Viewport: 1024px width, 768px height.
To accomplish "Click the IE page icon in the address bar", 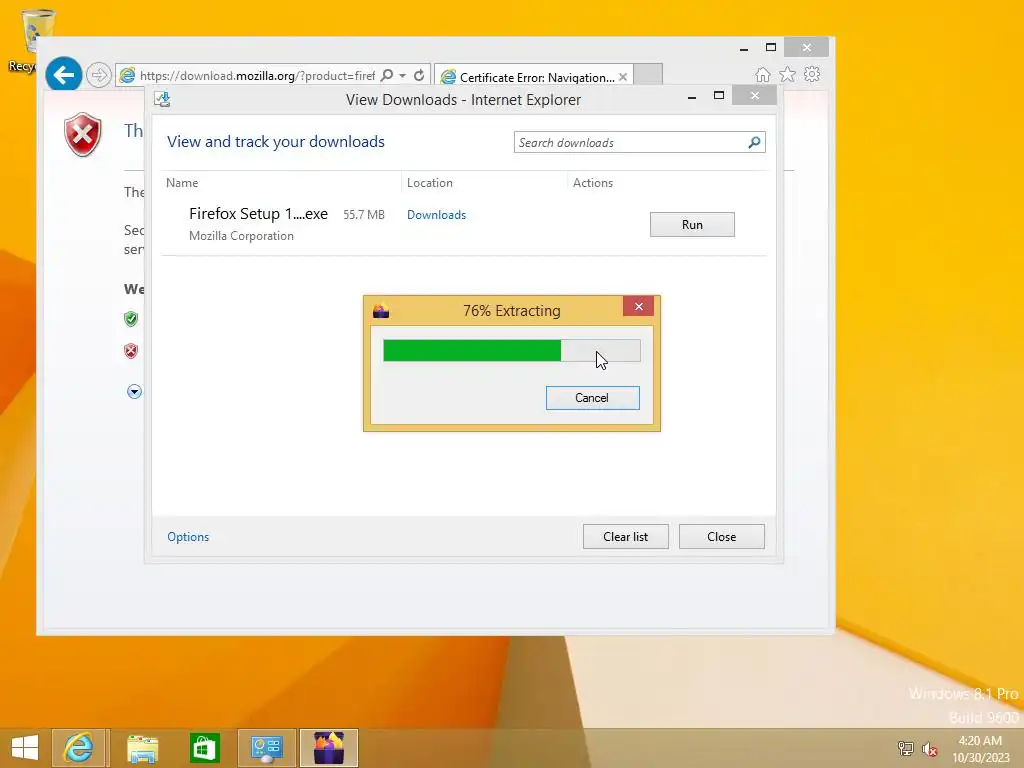I will coord(127,76).
